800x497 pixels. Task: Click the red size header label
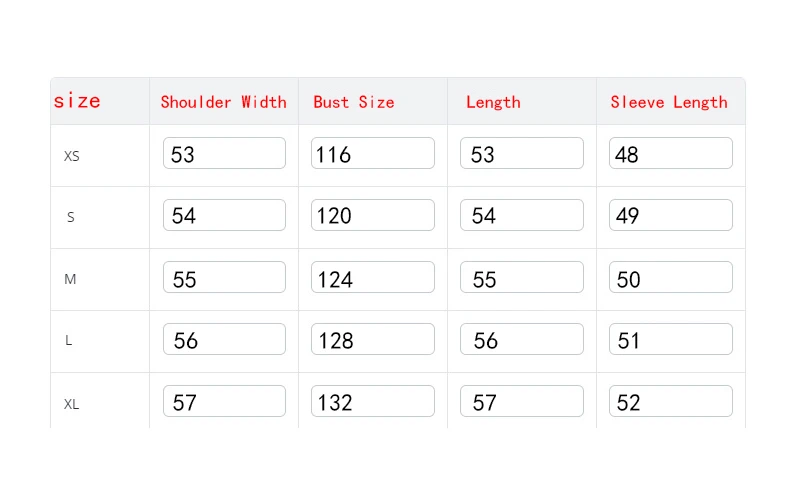77,101
